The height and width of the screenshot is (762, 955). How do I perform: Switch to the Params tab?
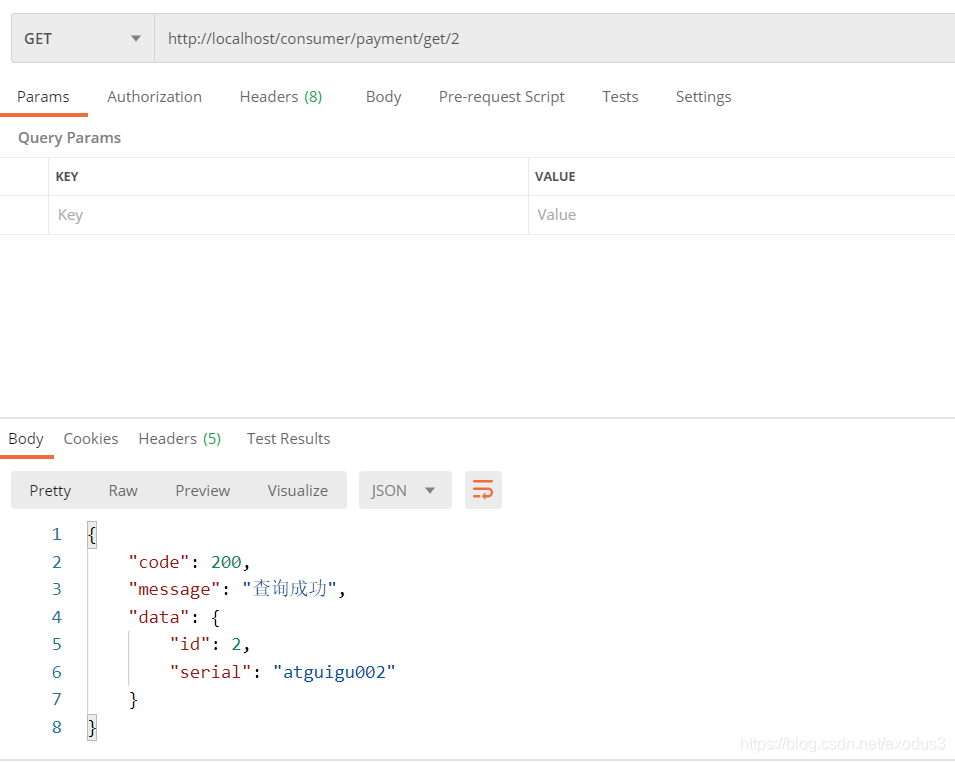(x=43, y=97)
